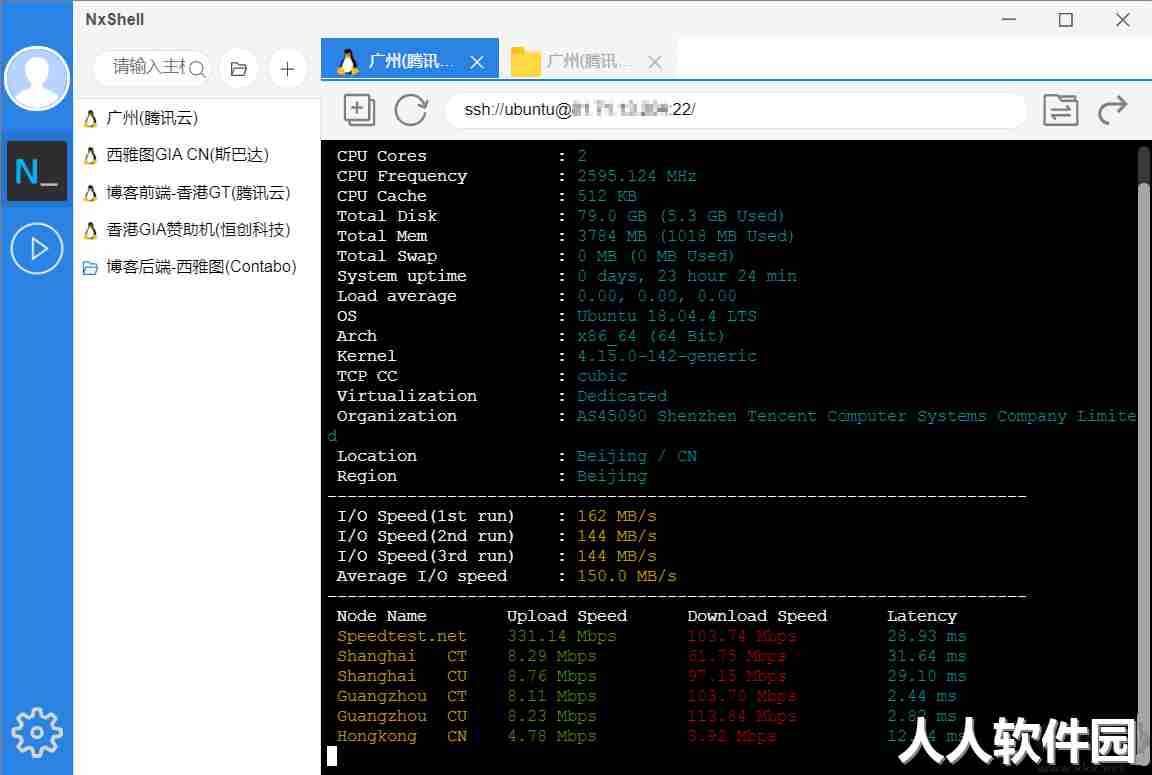Switch to the 广州(腾讯... file folder tab
This screenshot has width=1152, height=775.
point(585,61)
